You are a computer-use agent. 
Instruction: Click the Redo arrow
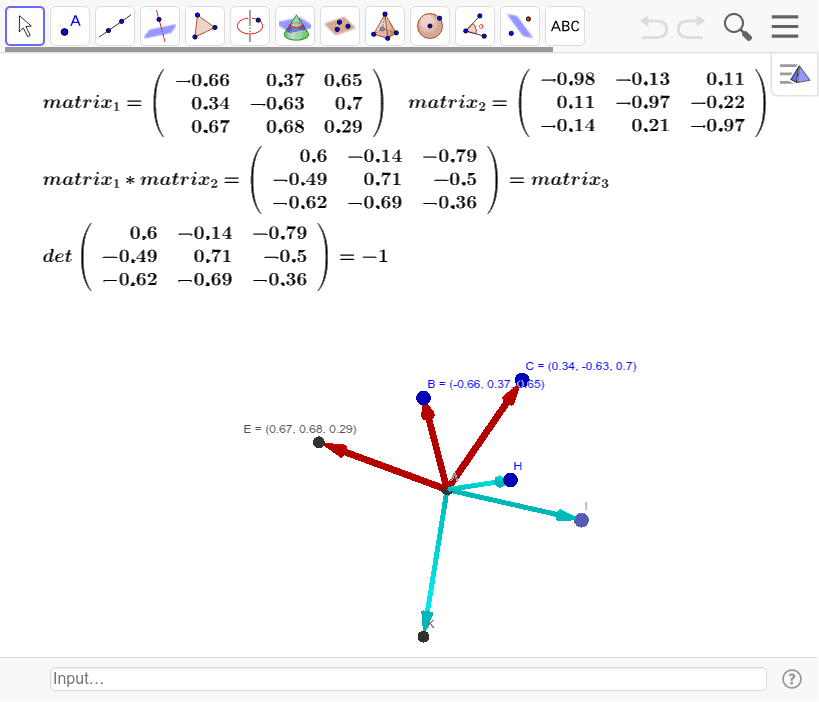pos(691,27)
